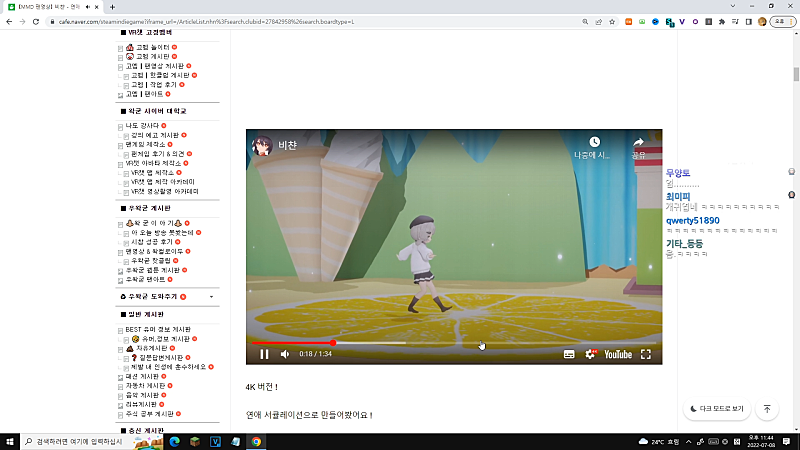Expand 우왁굳 도와주기 dropdown arrow
Screen dimensions: 800x450
click(211, 297)
